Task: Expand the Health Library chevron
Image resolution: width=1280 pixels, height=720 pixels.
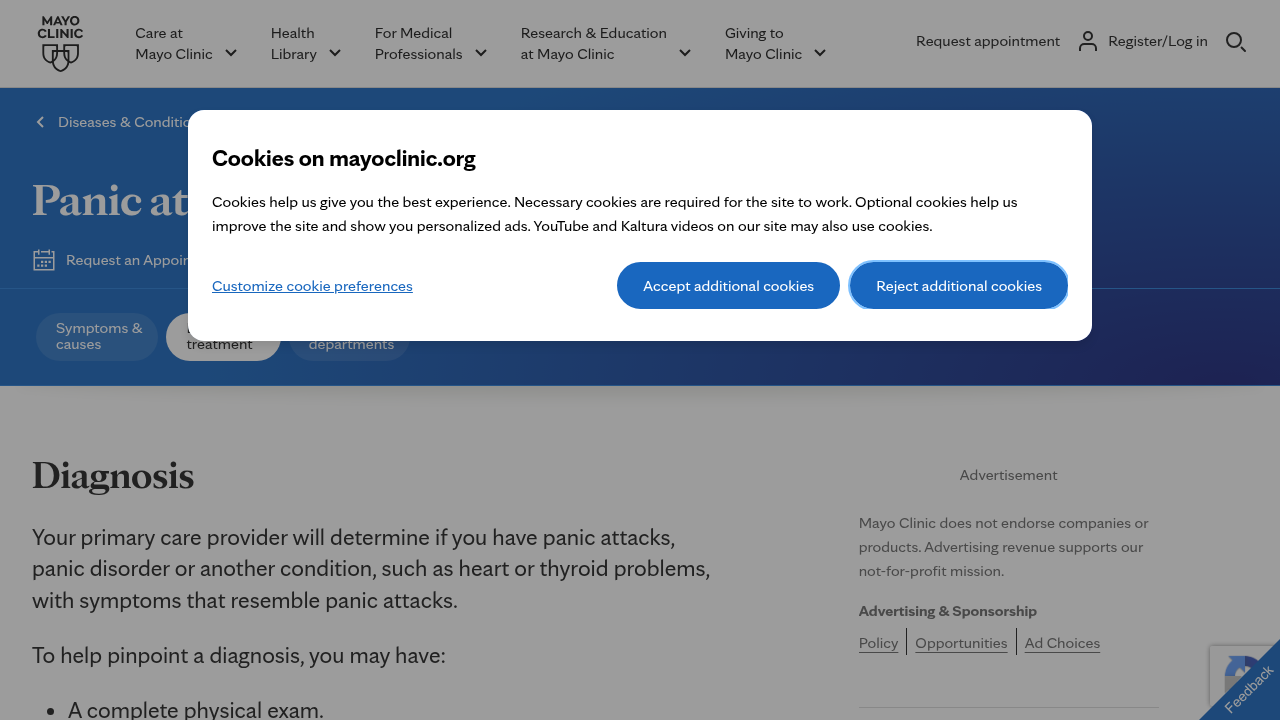Action: [x=335, y=53]
